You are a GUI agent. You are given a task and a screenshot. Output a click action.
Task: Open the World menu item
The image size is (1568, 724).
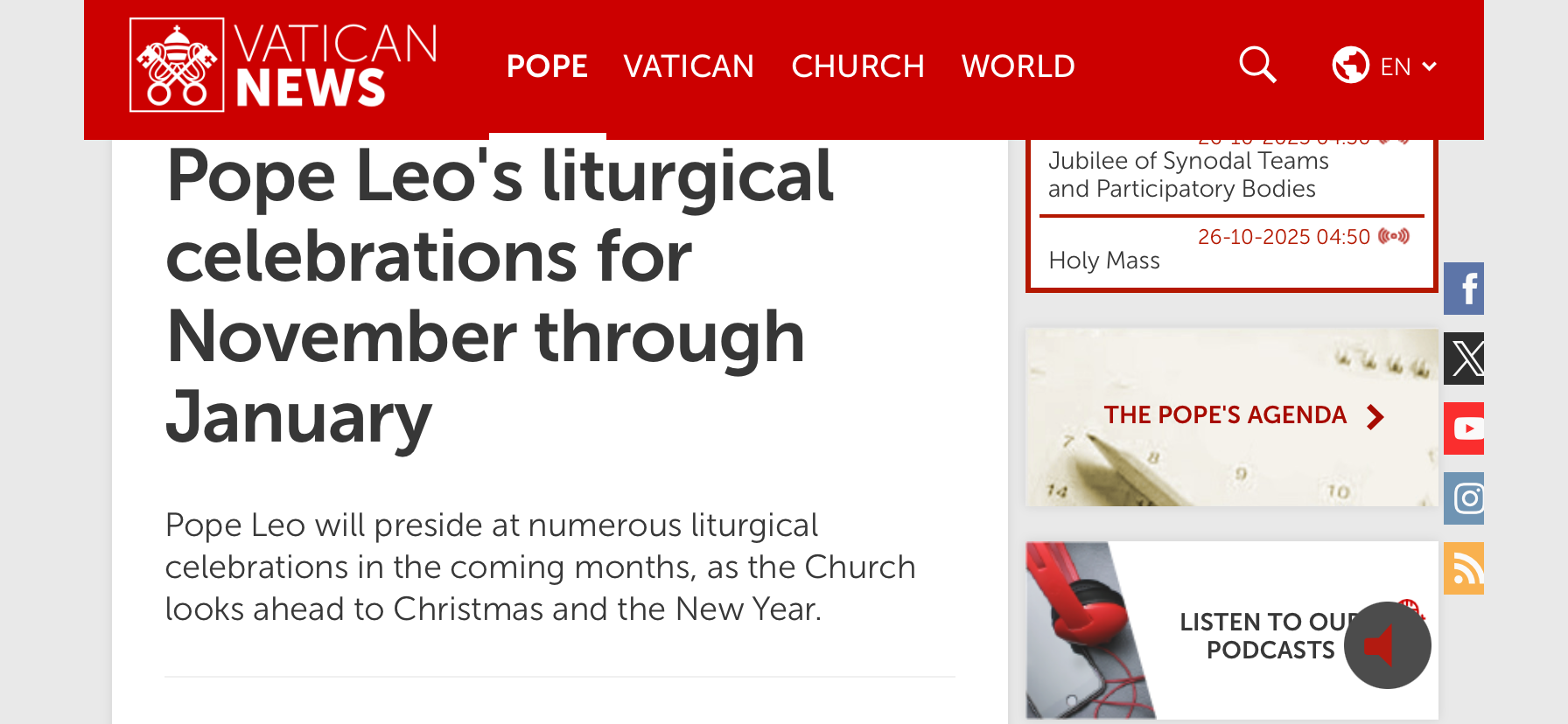[x=1018, y=66]
